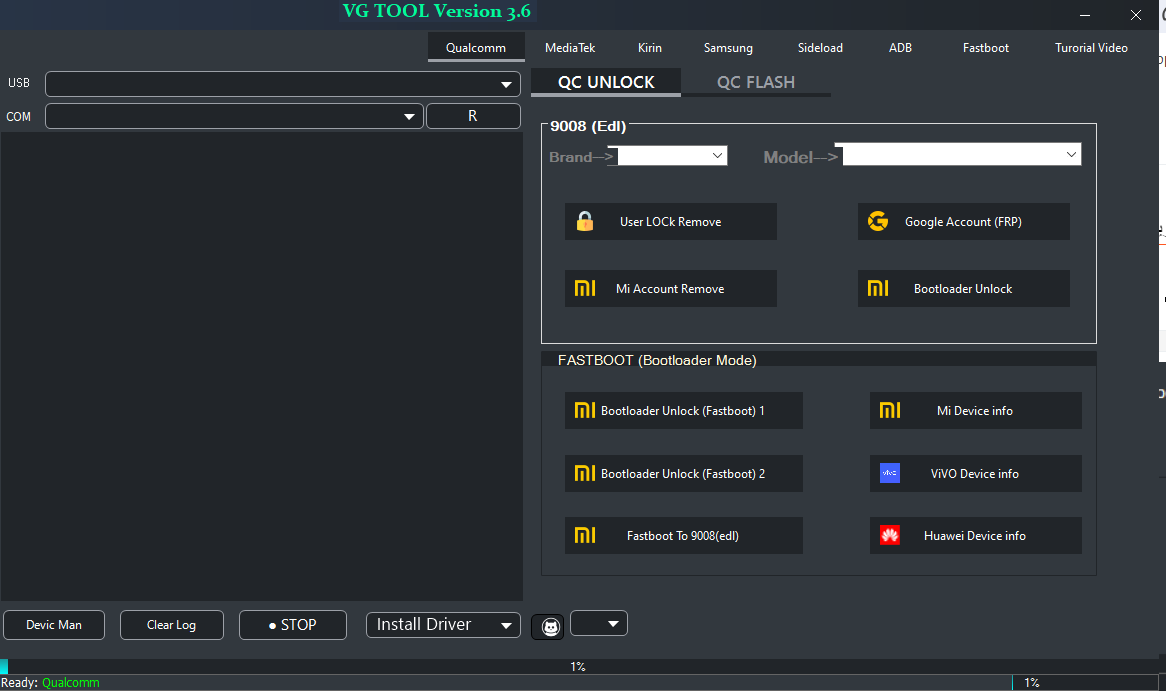Click the Huawei logo icon
1166x691 pixels.
(889, 535)
